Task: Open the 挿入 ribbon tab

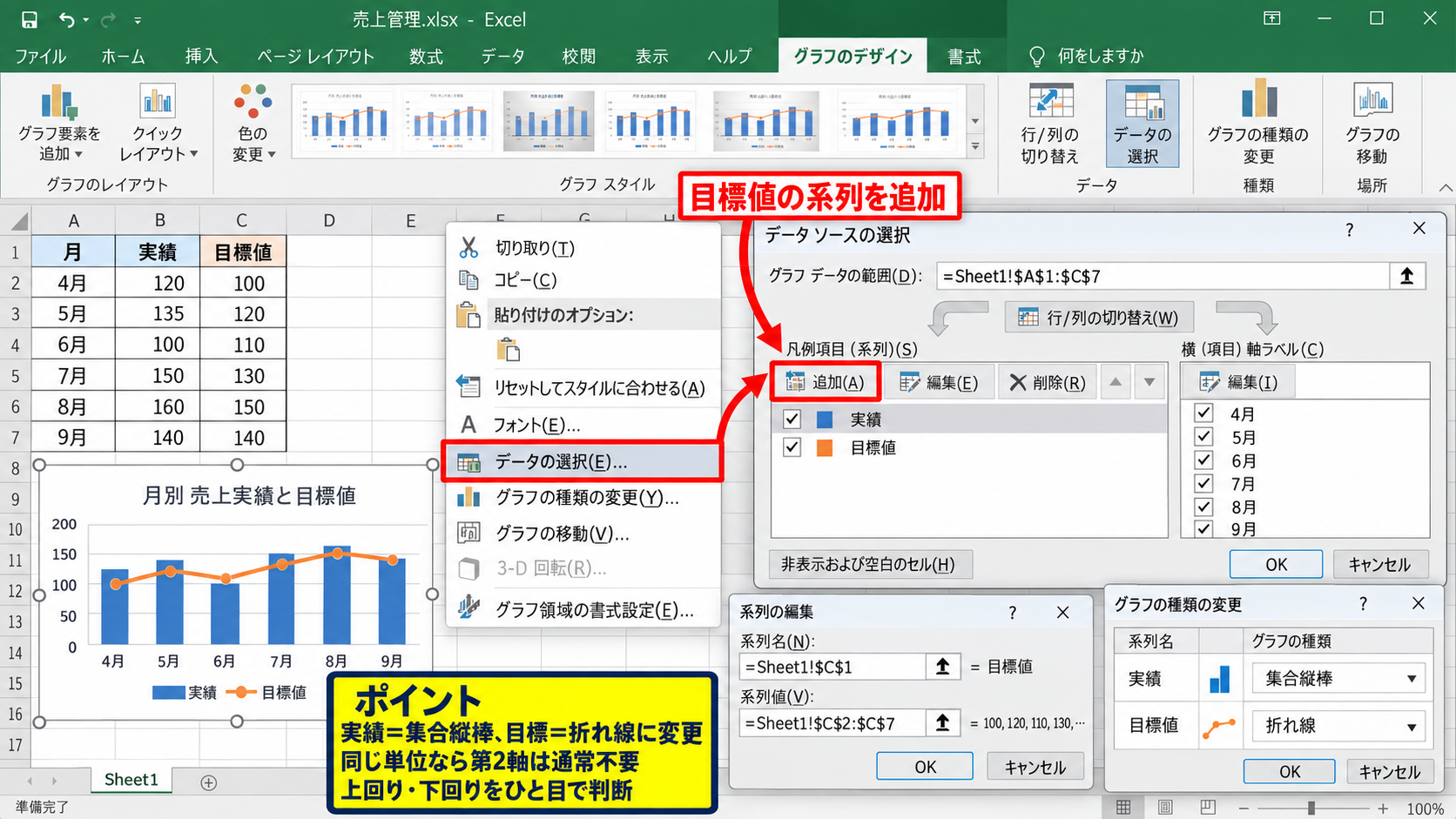Action: [201, 57]
